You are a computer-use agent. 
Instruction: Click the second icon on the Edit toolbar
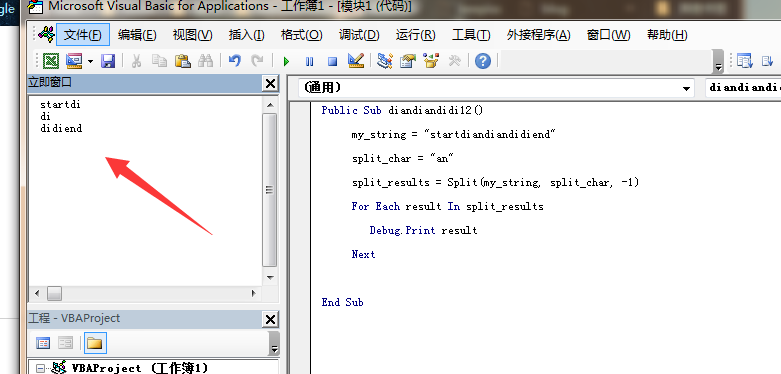(767, 61)
